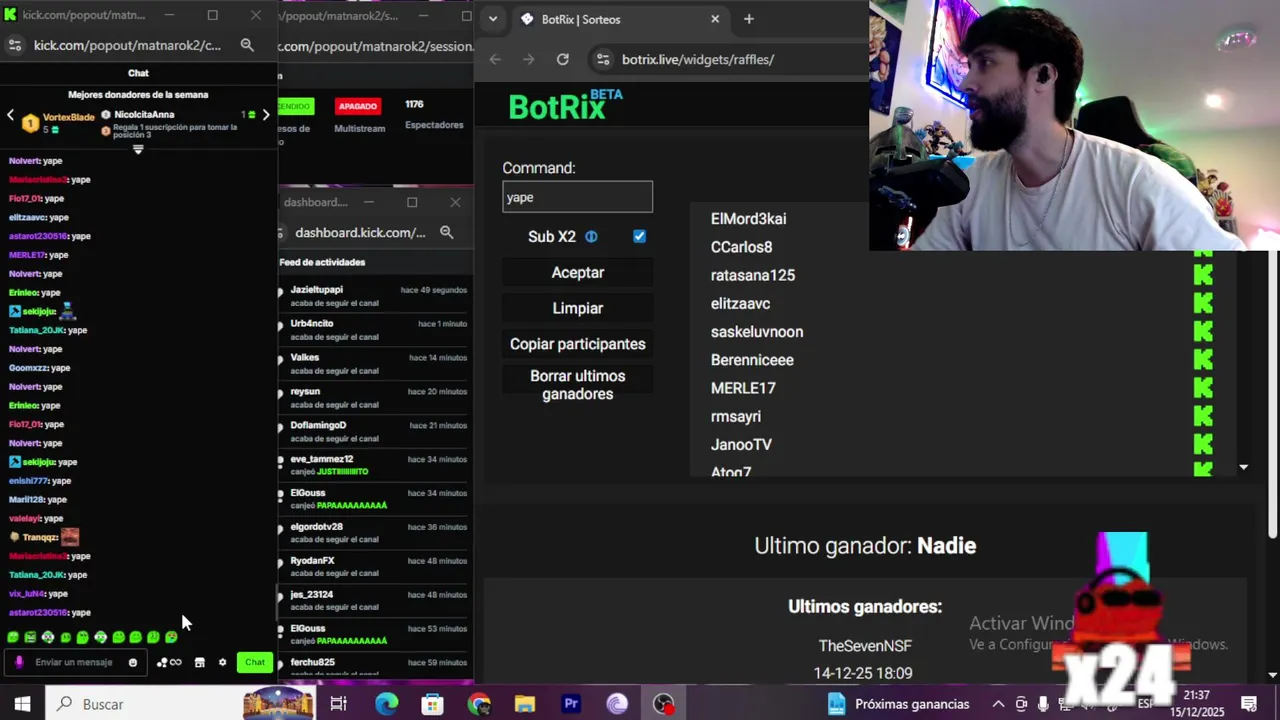Click the green ENCENDIDO status toggle

pos(296,106)
